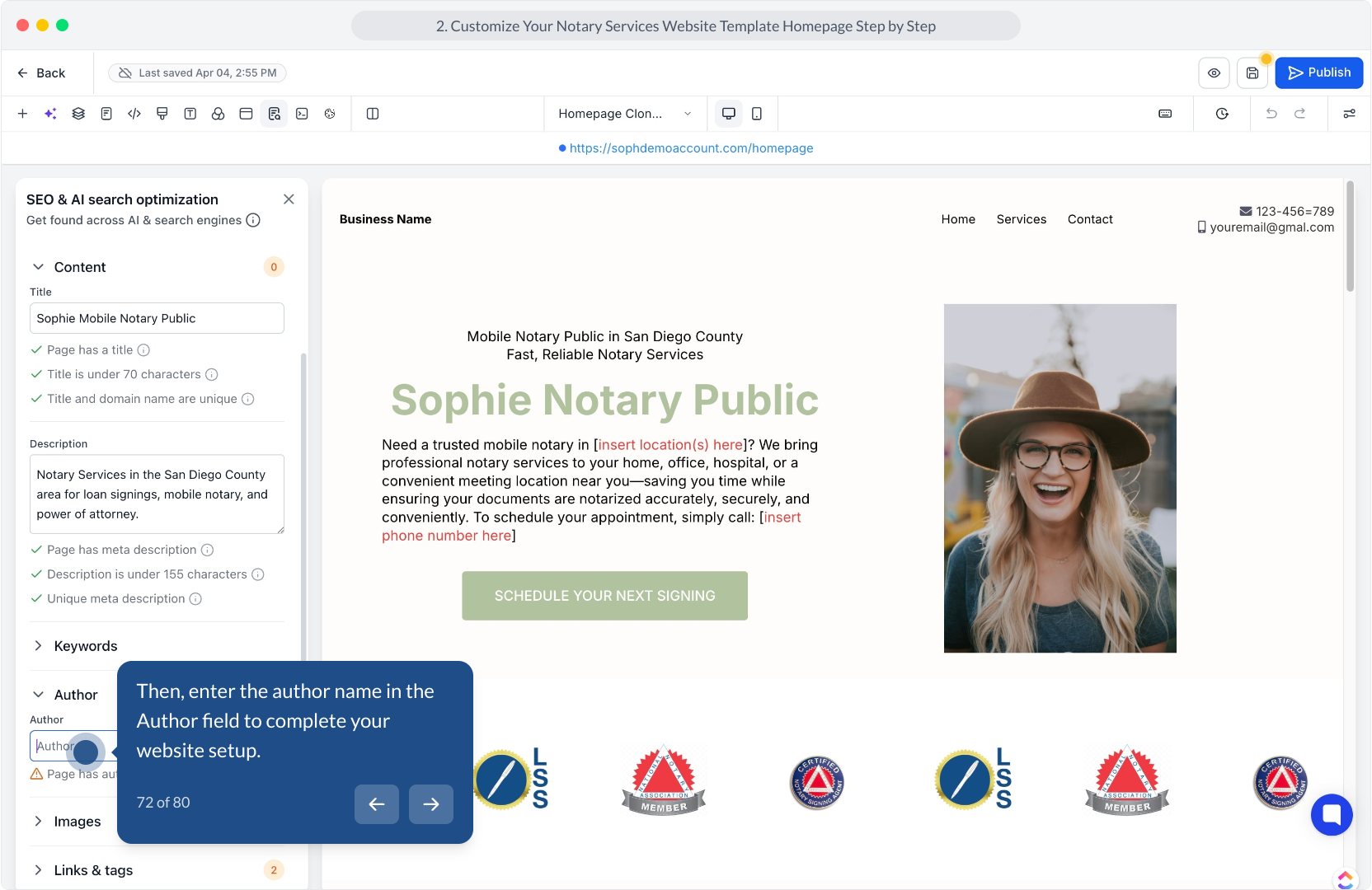Image resolution: width=1372 pixels, height=890 pixels.
Task: Click the custom code brackets icon
Action: (134, 114)
